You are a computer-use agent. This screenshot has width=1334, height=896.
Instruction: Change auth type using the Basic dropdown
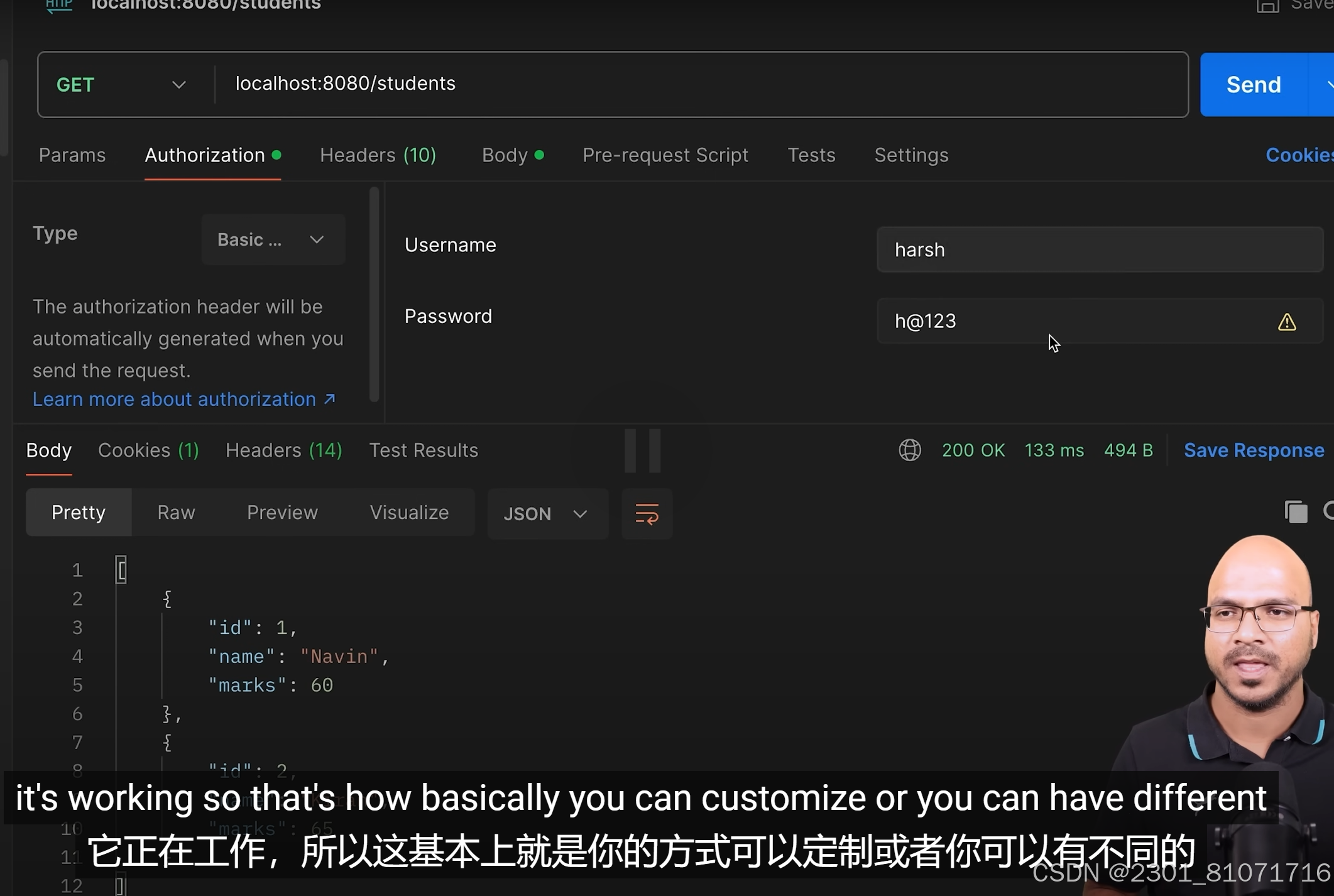pyautogui.click(x=273, y=239)
